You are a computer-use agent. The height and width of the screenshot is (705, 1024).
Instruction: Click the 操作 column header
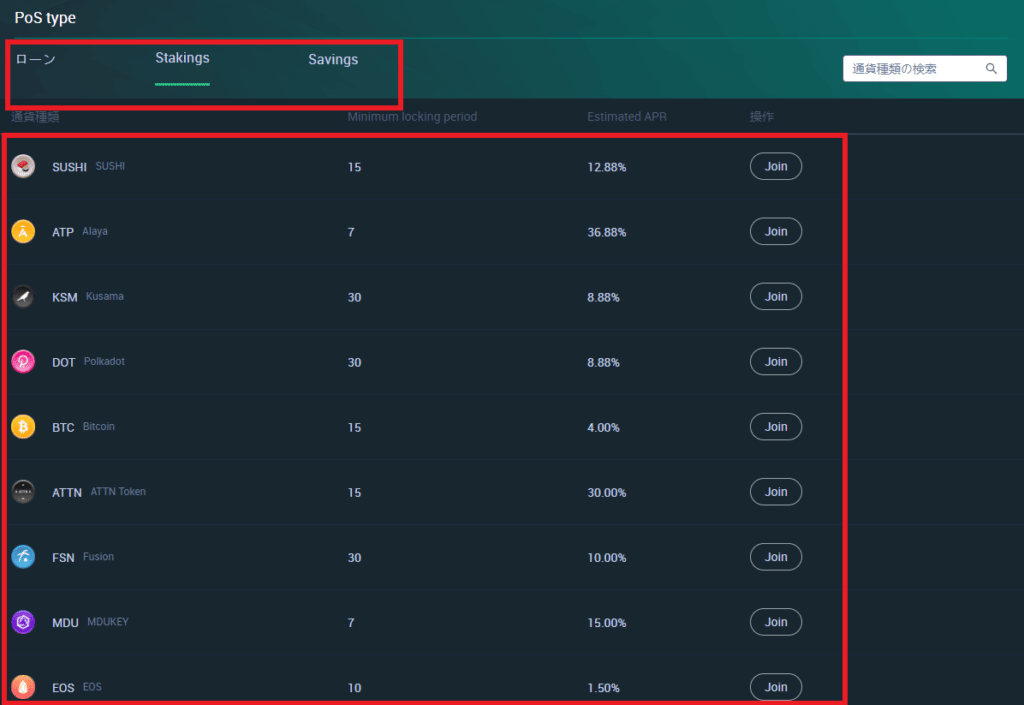761,117
